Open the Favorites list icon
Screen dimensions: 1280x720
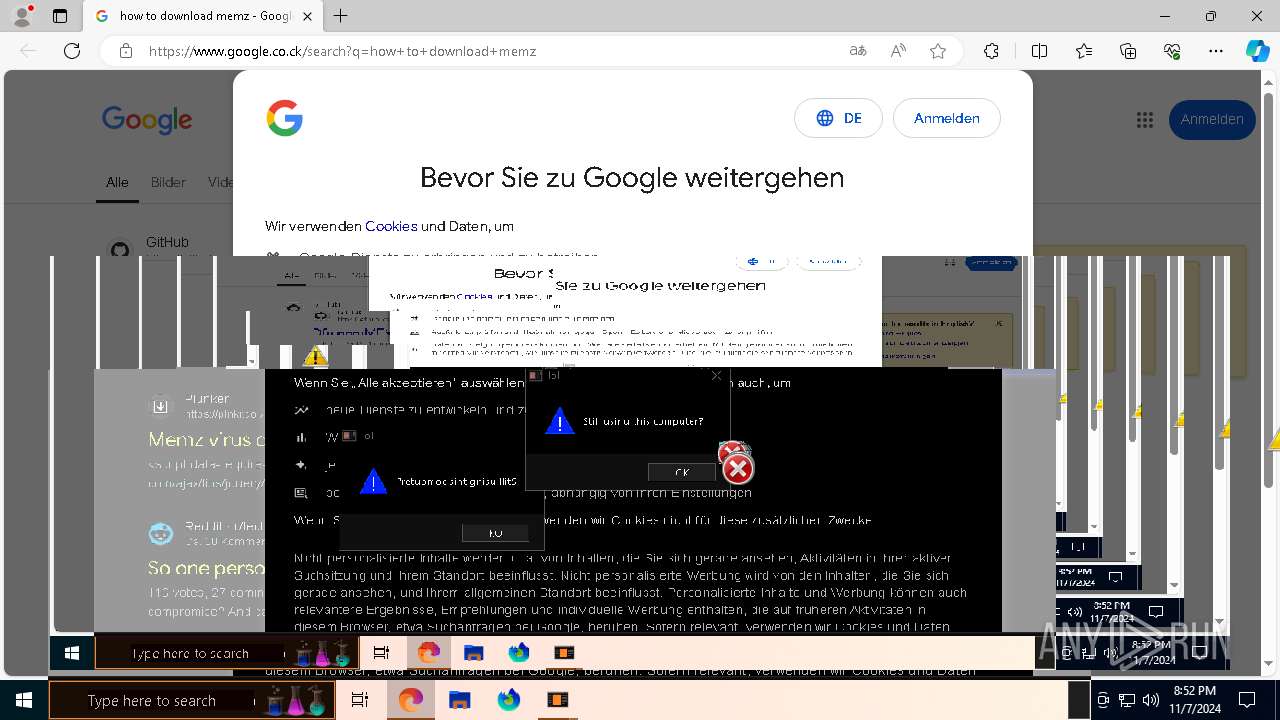(1084, 51)
